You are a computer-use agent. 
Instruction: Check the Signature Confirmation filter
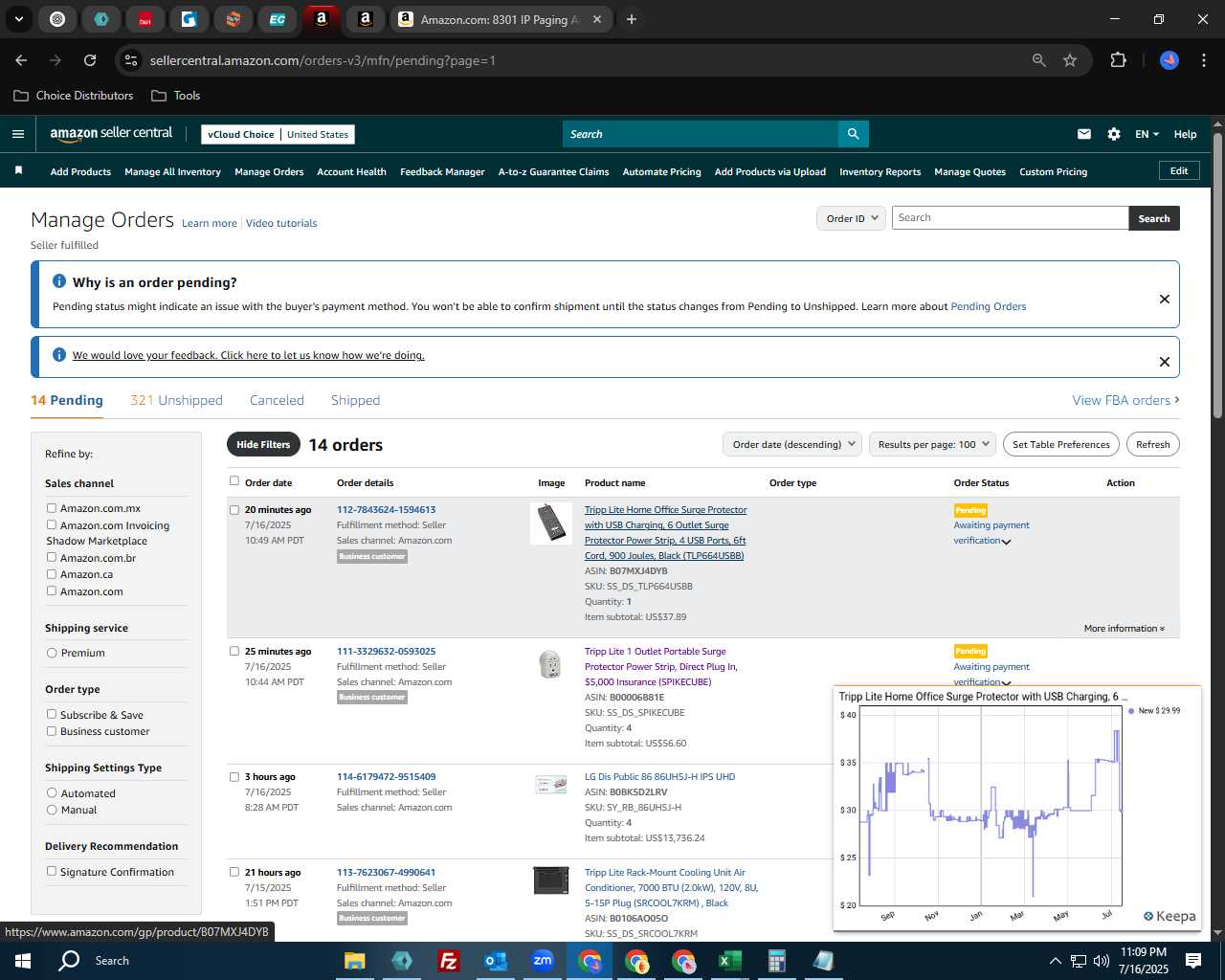point(52,871)
